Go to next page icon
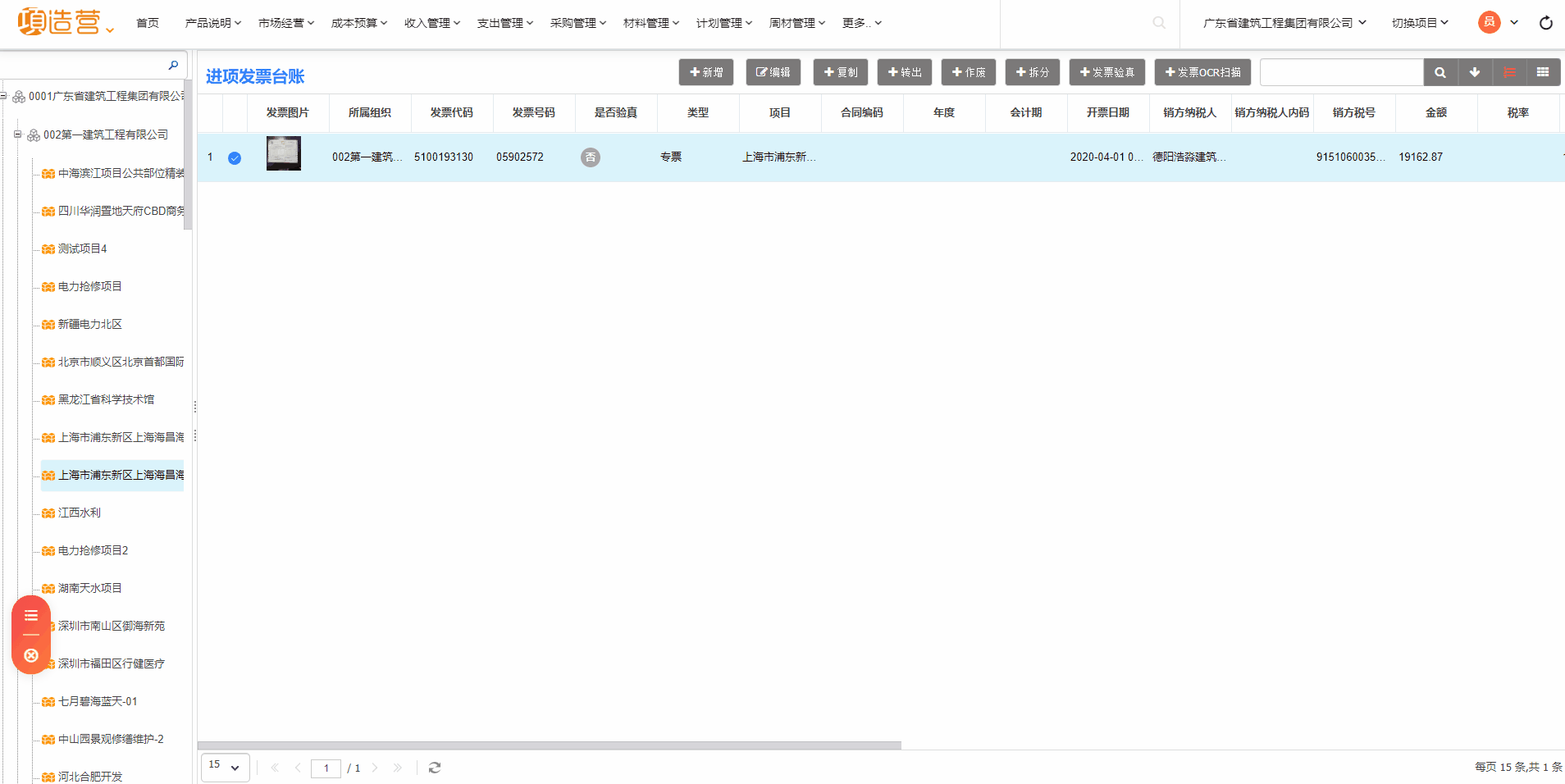1565x784 pixels. 375,768
